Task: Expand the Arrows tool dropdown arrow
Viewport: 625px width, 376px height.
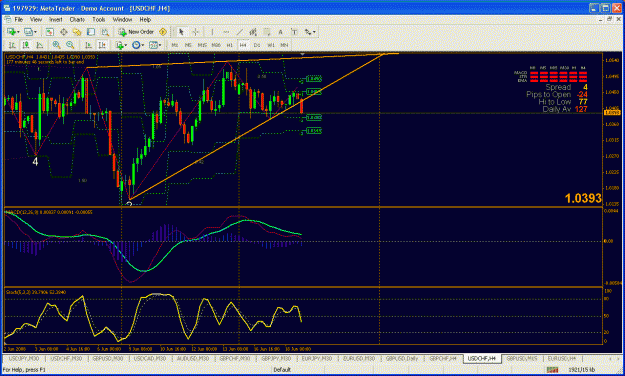Action: click(314, 32)
